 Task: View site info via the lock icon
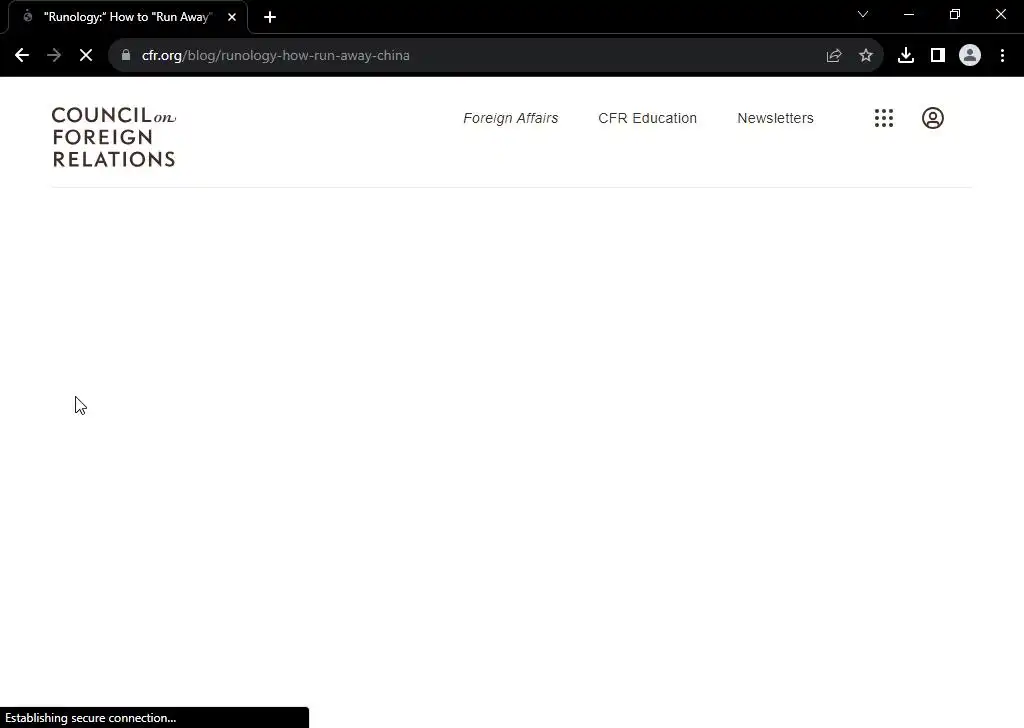(126, 55)
